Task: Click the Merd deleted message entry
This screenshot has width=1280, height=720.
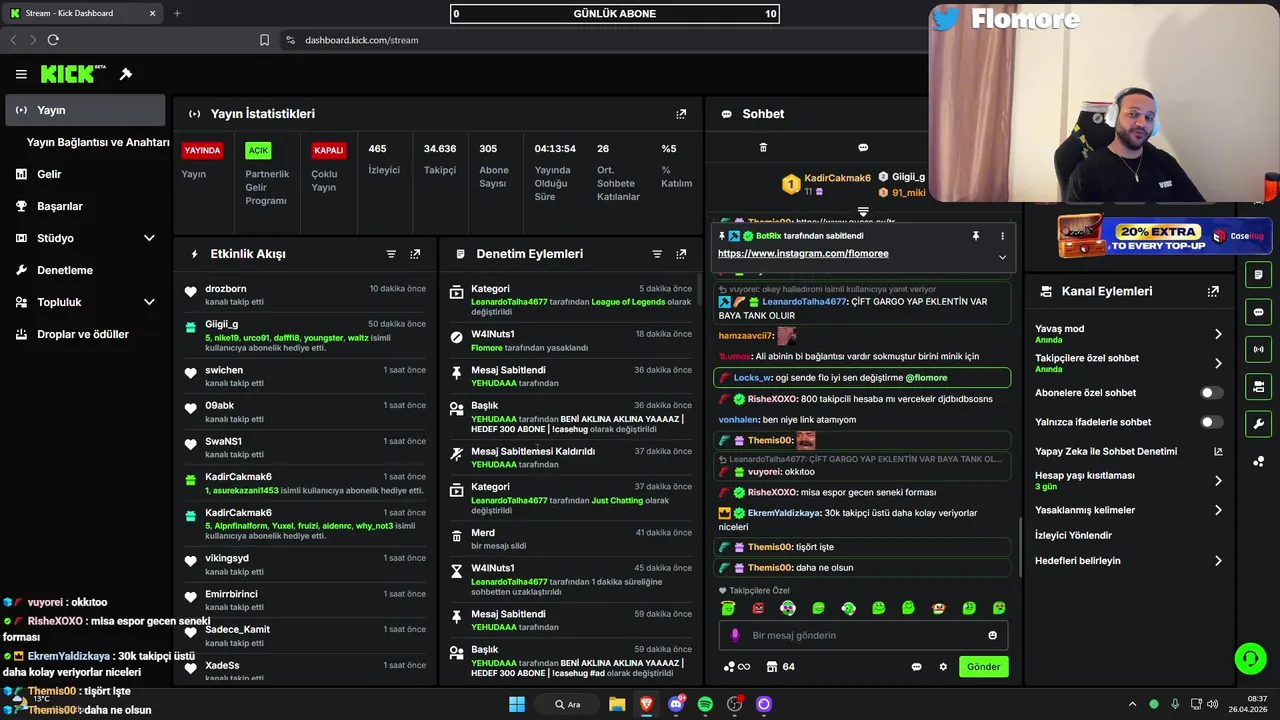Action: coord(570,539)
